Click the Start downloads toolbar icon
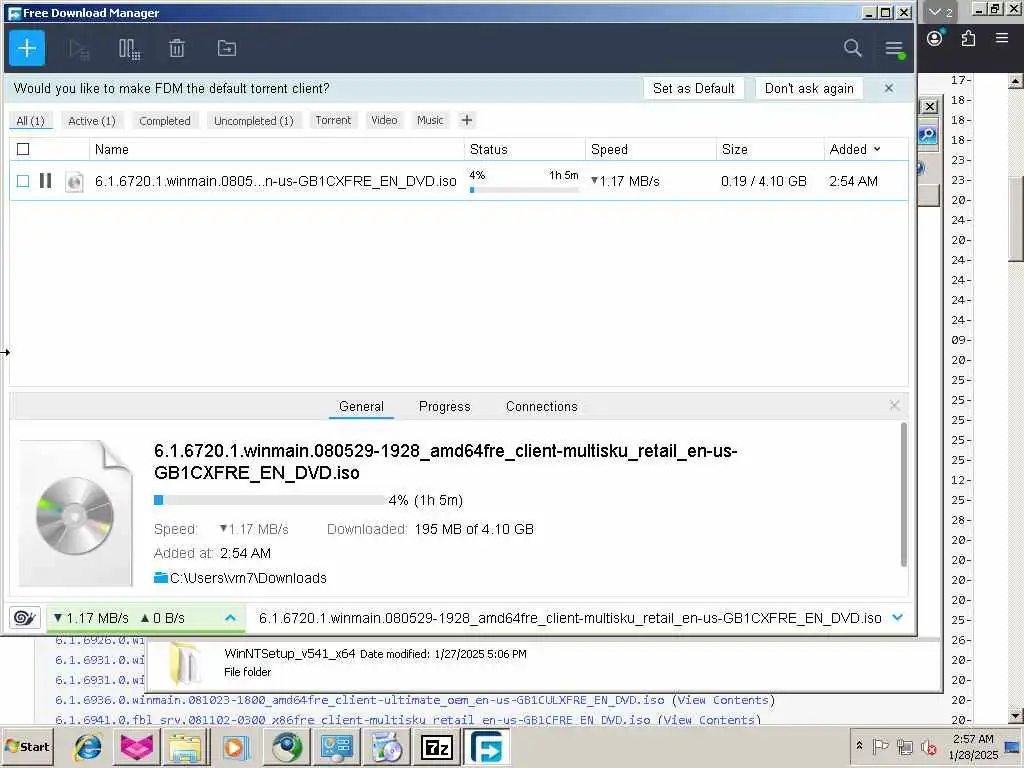This screenshot has width=1024, height=768. pos(79,50)
